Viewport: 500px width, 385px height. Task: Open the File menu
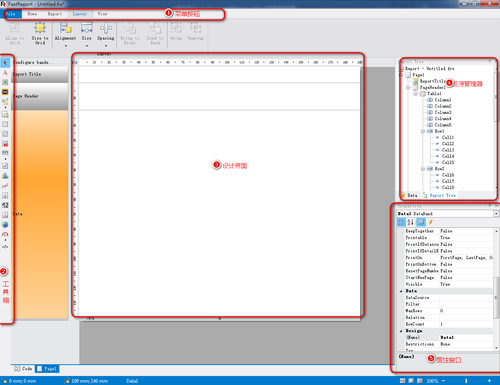point(13,14)
